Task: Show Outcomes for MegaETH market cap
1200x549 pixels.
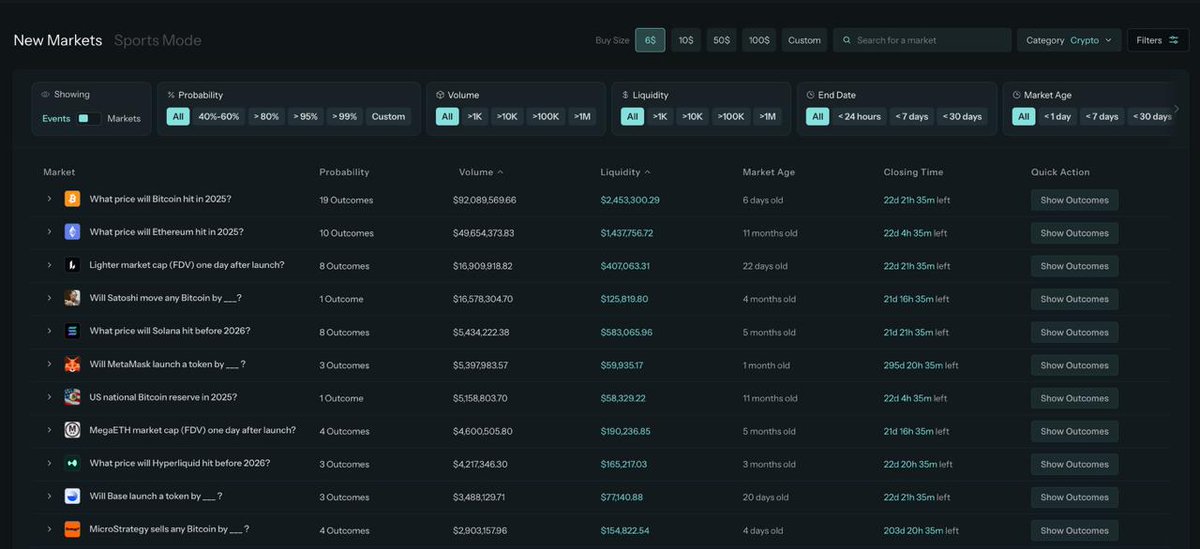Action: click(x=1074, y=431)
